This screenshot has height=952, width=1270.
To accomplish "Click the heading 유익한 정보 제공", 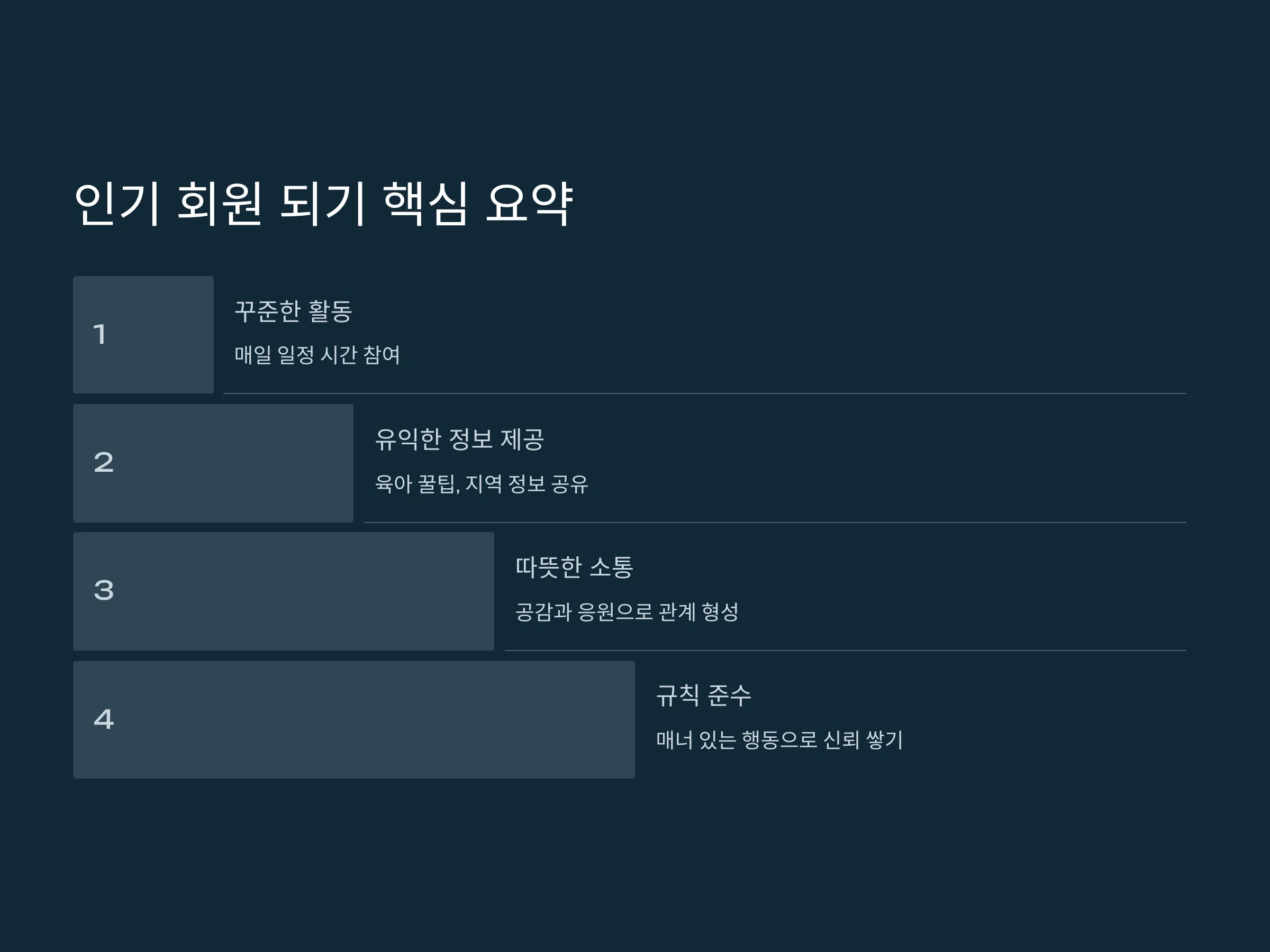I will 459,440.
